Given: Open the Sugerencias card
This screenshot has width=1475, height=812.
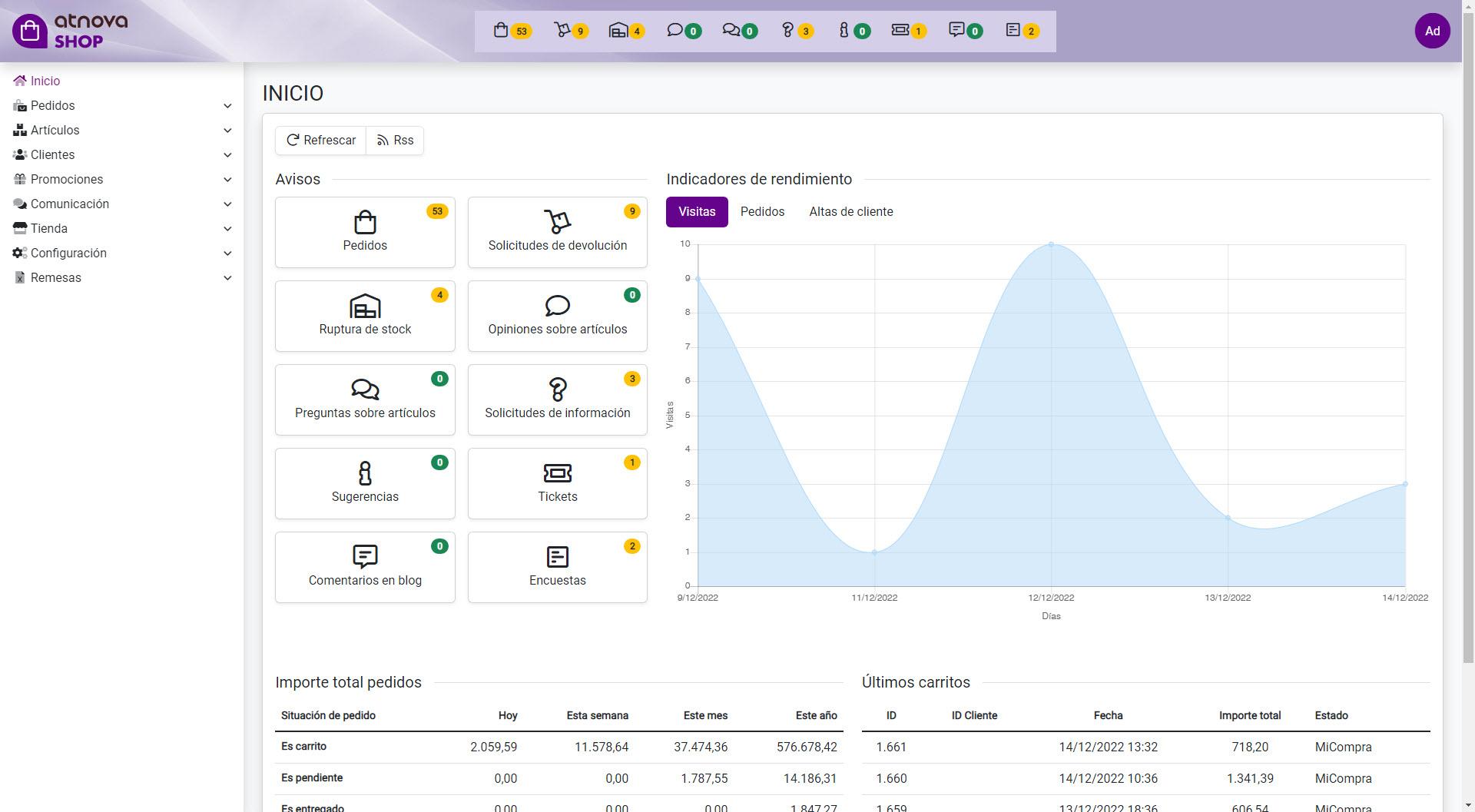Looking at the screenshot, I should coord(365,483).
